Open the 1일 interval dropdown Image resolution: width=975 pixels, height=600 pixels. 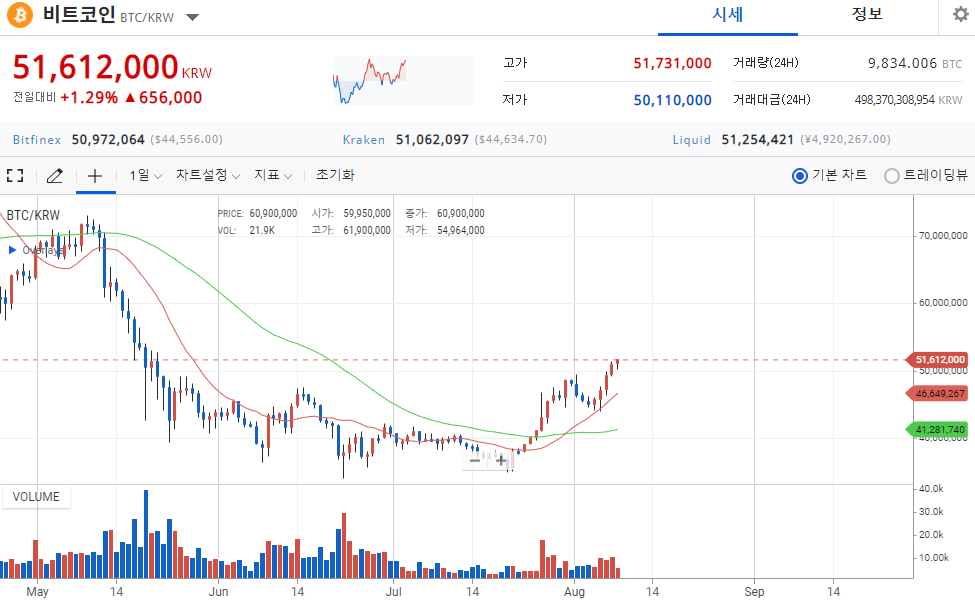point(146,175)
